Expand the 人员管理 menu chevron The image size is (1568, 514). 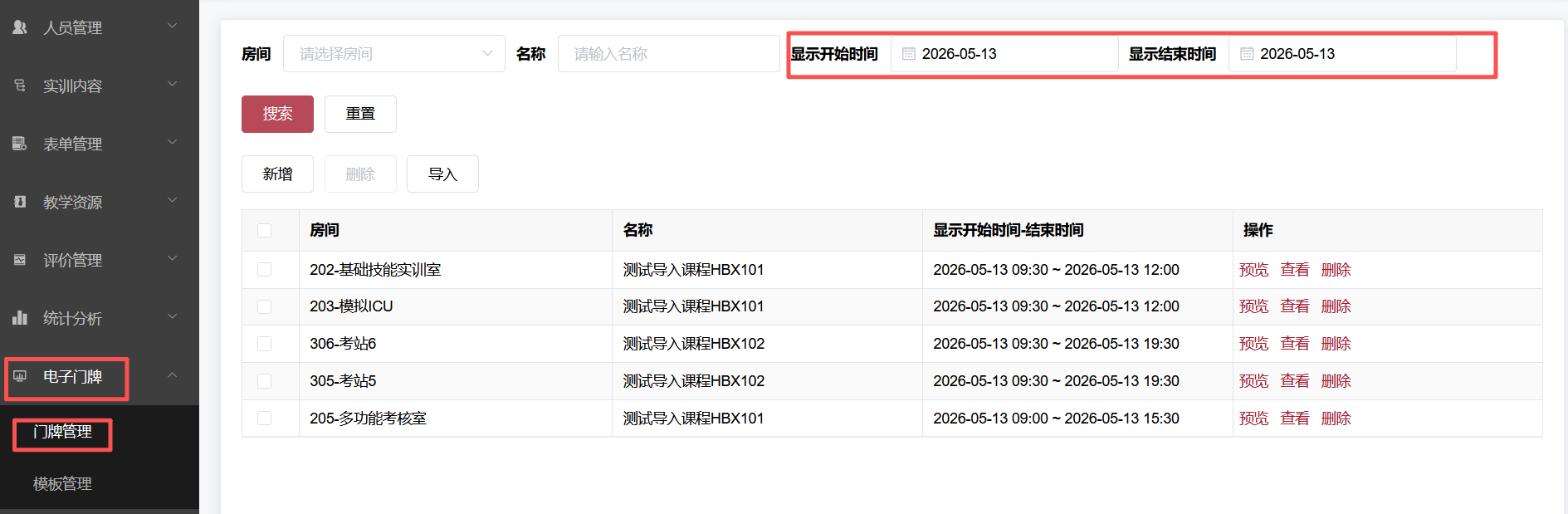(173, 26)
